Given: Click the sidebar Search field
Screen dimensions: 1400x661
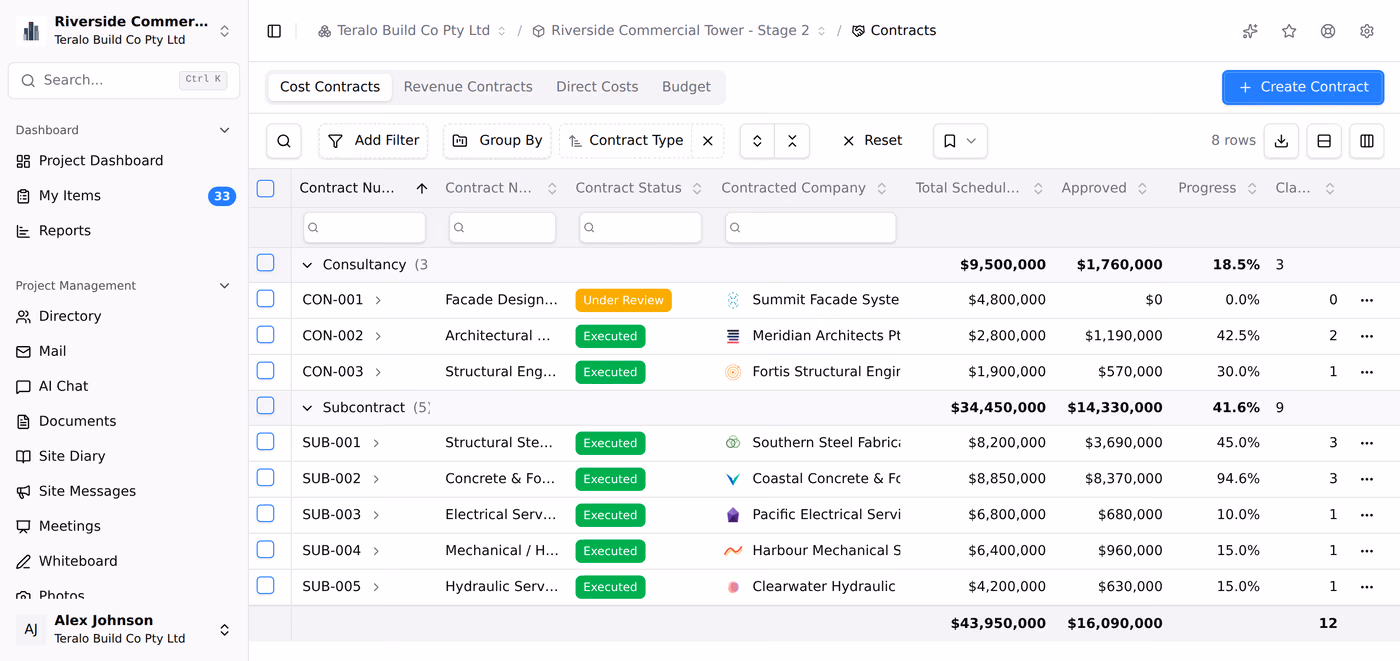Looking at the screenshot, I should coord(124,80).
